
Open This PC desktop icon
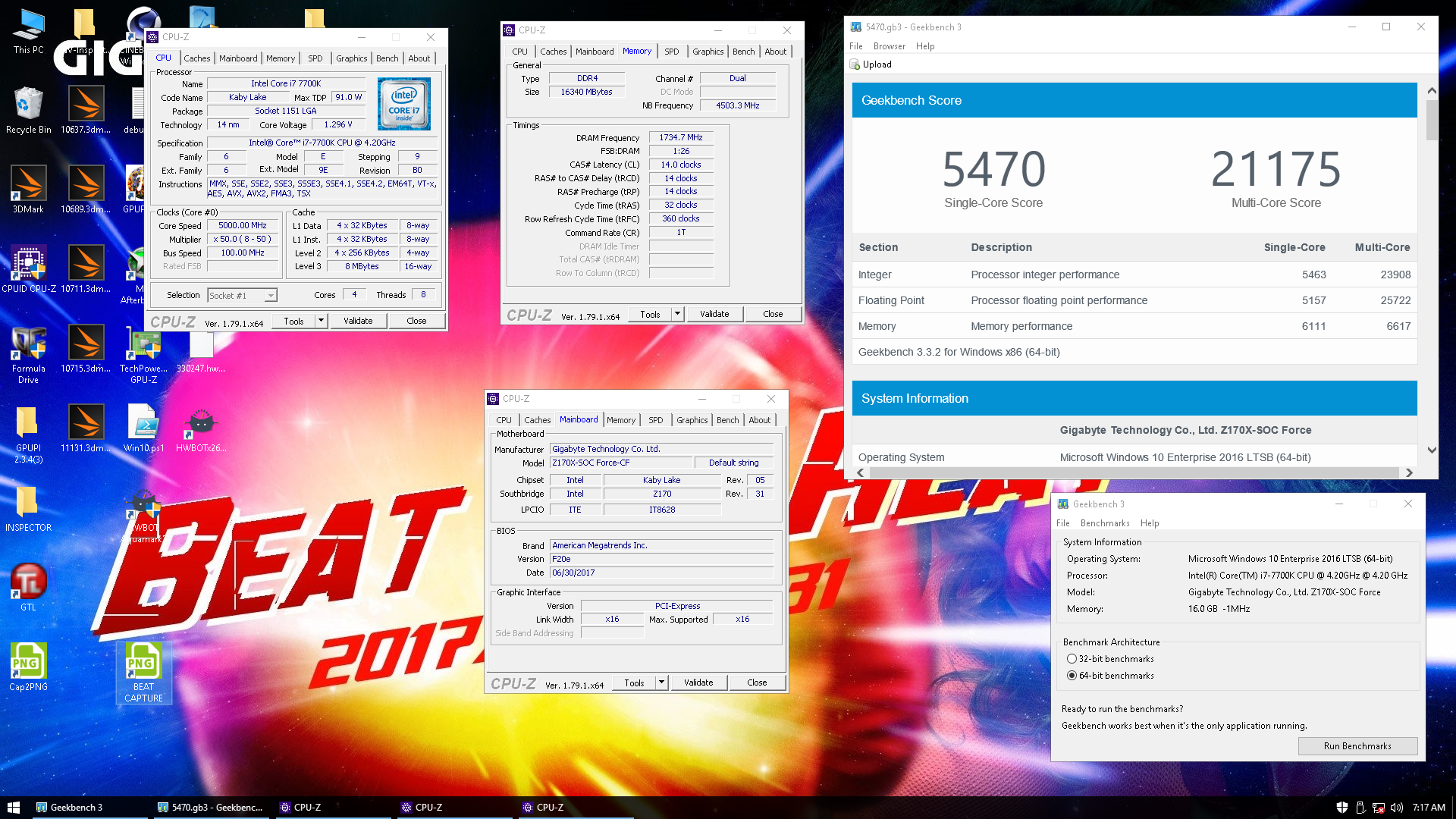(x=28, y=31)
